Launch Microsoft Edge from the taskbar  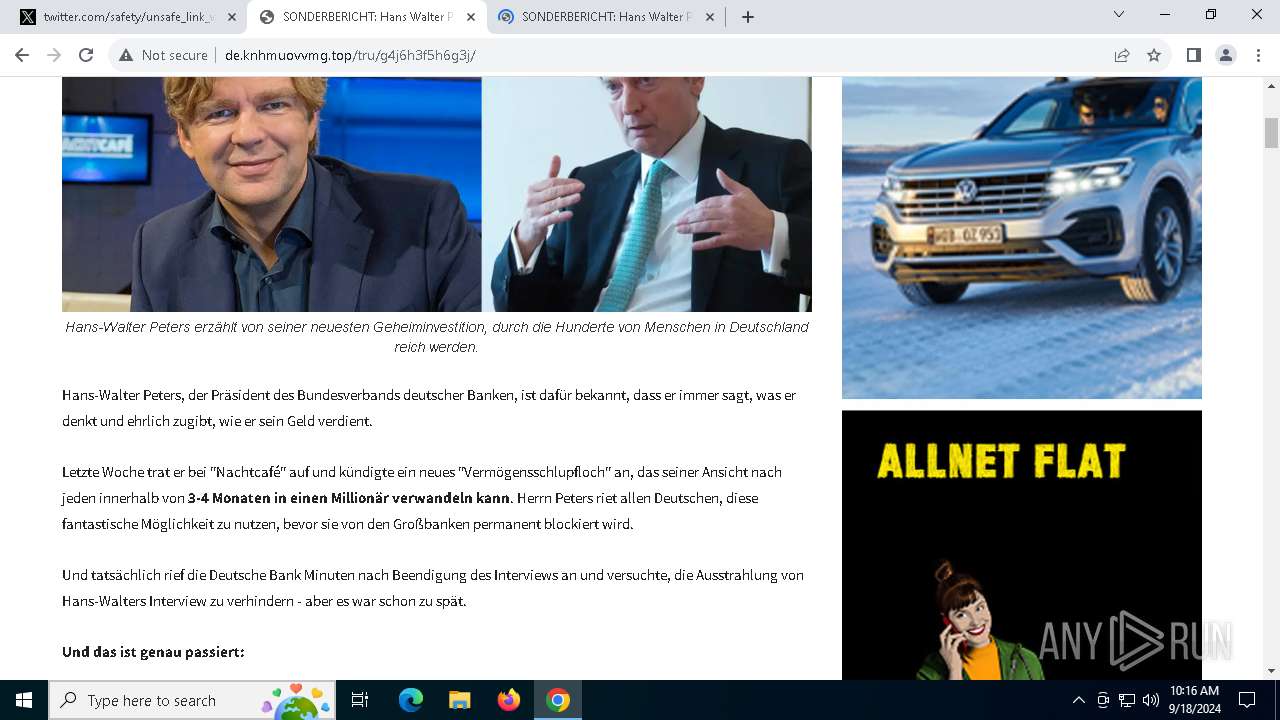pos(411,700)
